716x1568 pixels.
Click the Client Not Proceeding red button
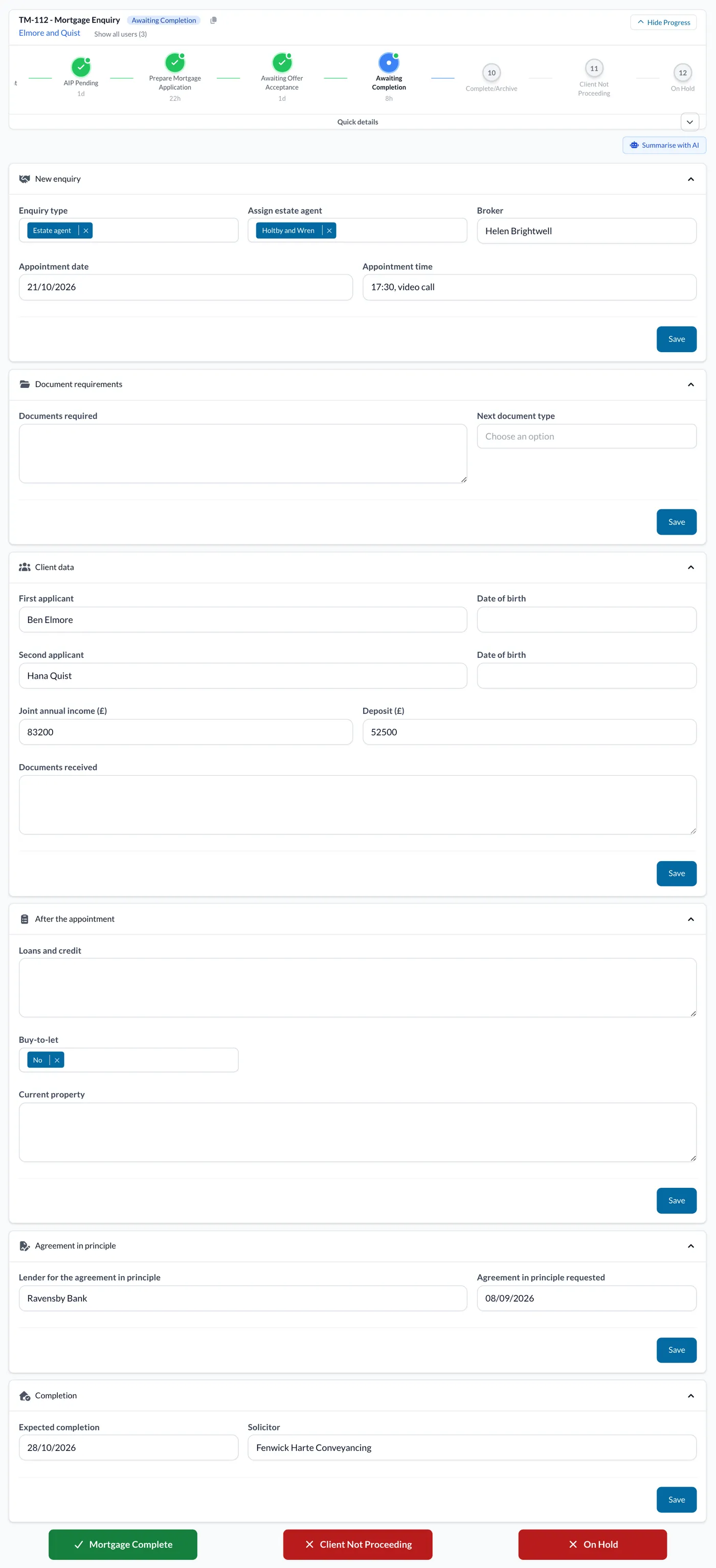[357, 1544]
